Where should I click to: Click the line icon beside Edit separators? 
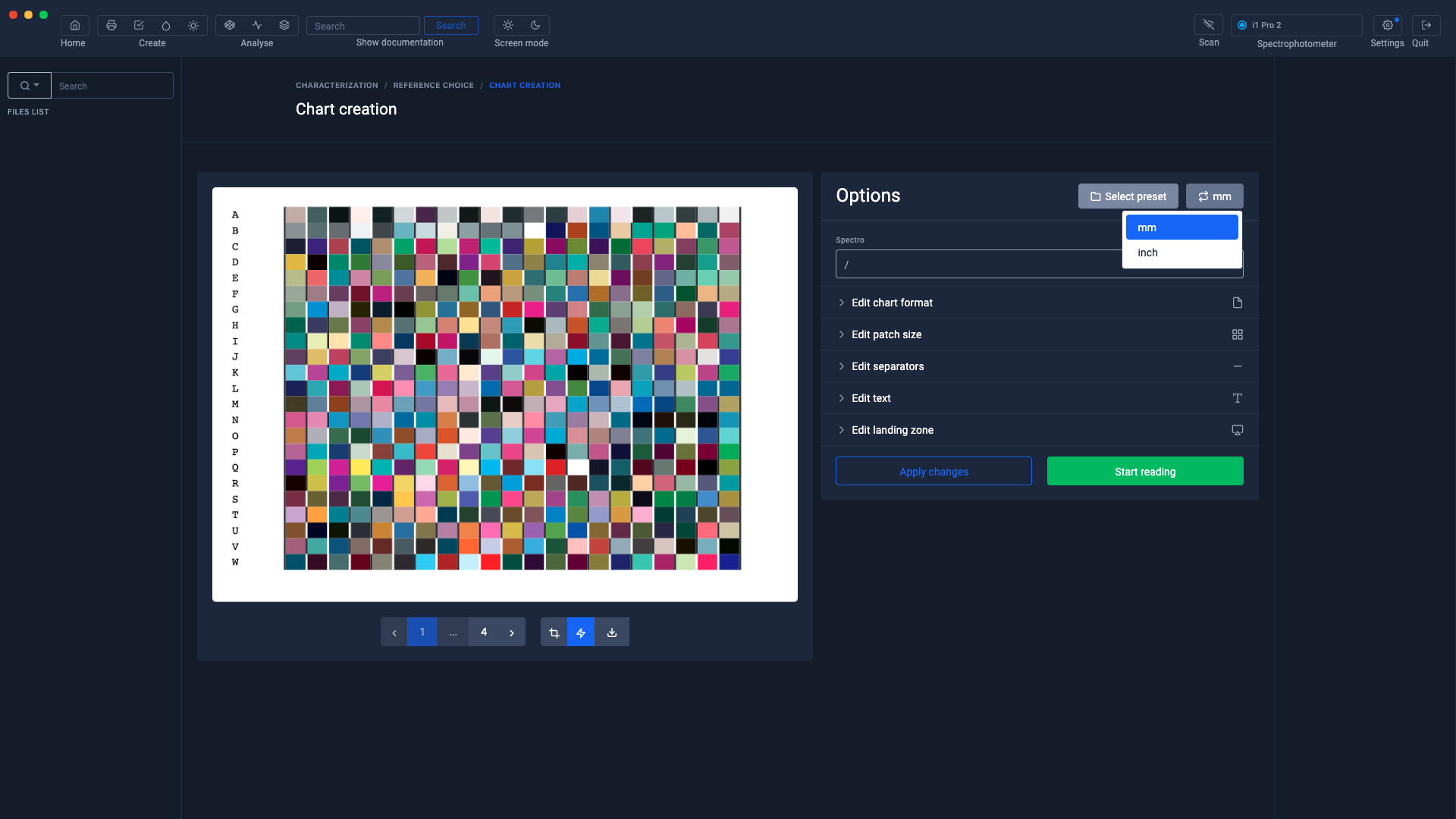pos(1238,366)
